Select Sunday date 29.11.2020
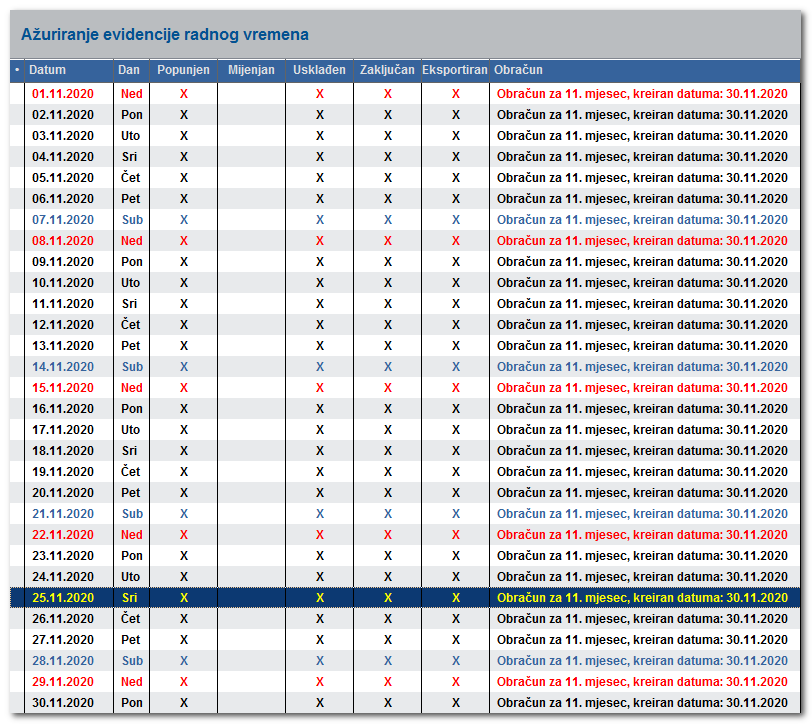Screen dimensions: 812x724 point(63,682)
